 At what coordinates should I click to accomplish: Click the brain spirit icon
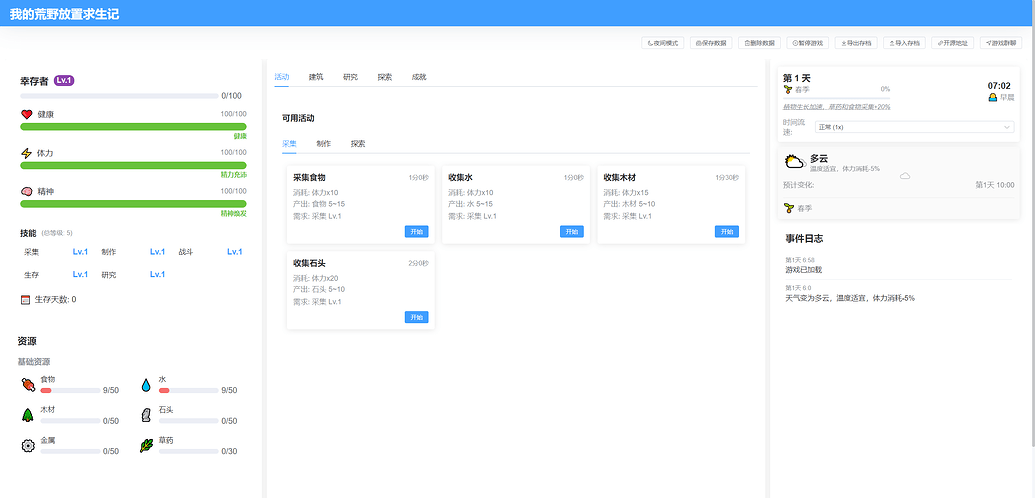[x=26, y=192]
